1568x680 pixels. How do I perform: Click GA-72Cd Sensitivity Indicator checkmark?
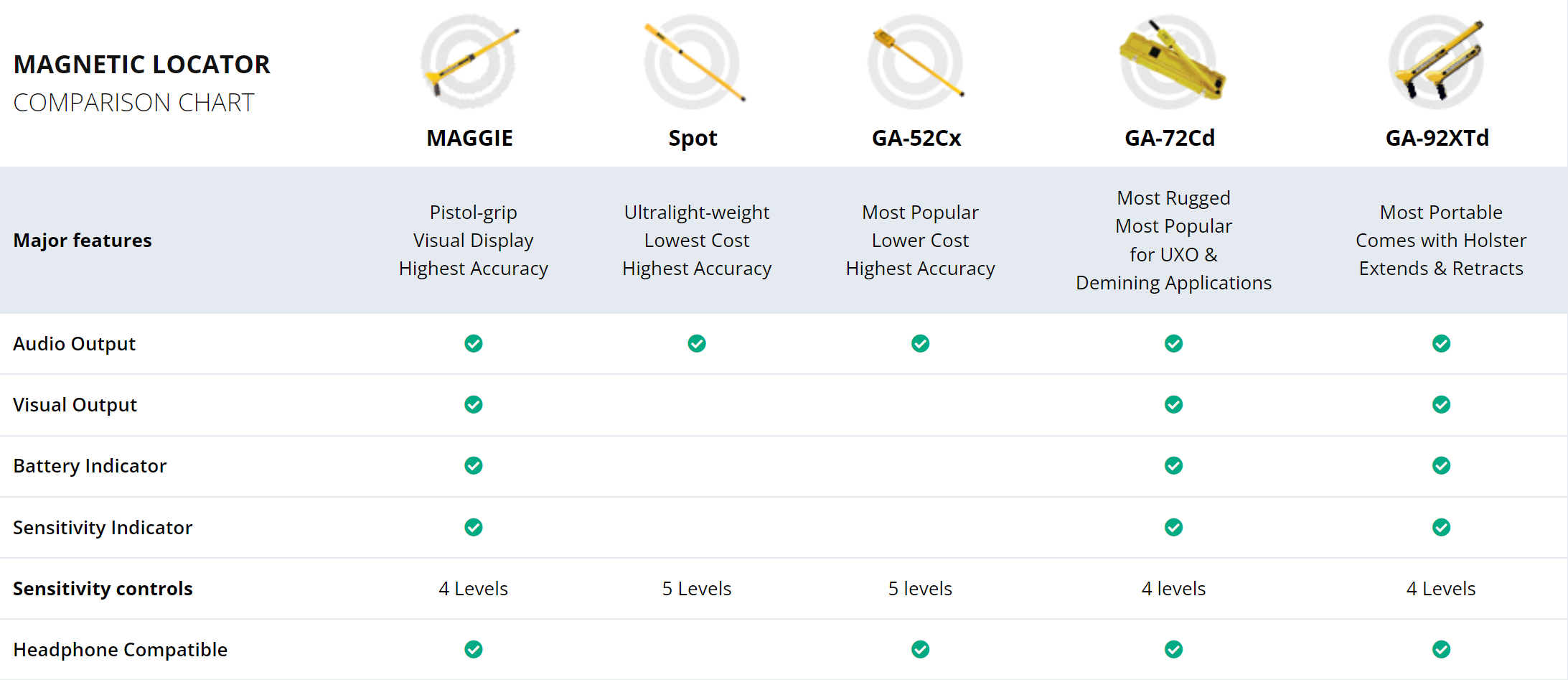(1174, 528)
